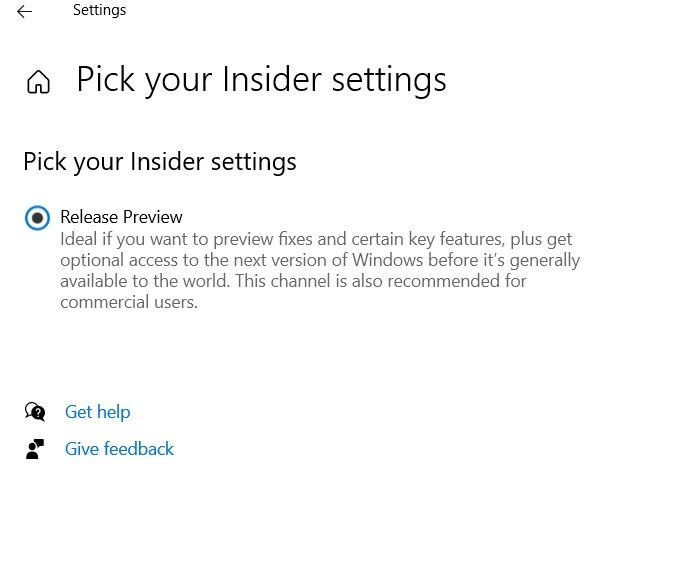
Task: Open the Get help link
Action: point(97,412)
